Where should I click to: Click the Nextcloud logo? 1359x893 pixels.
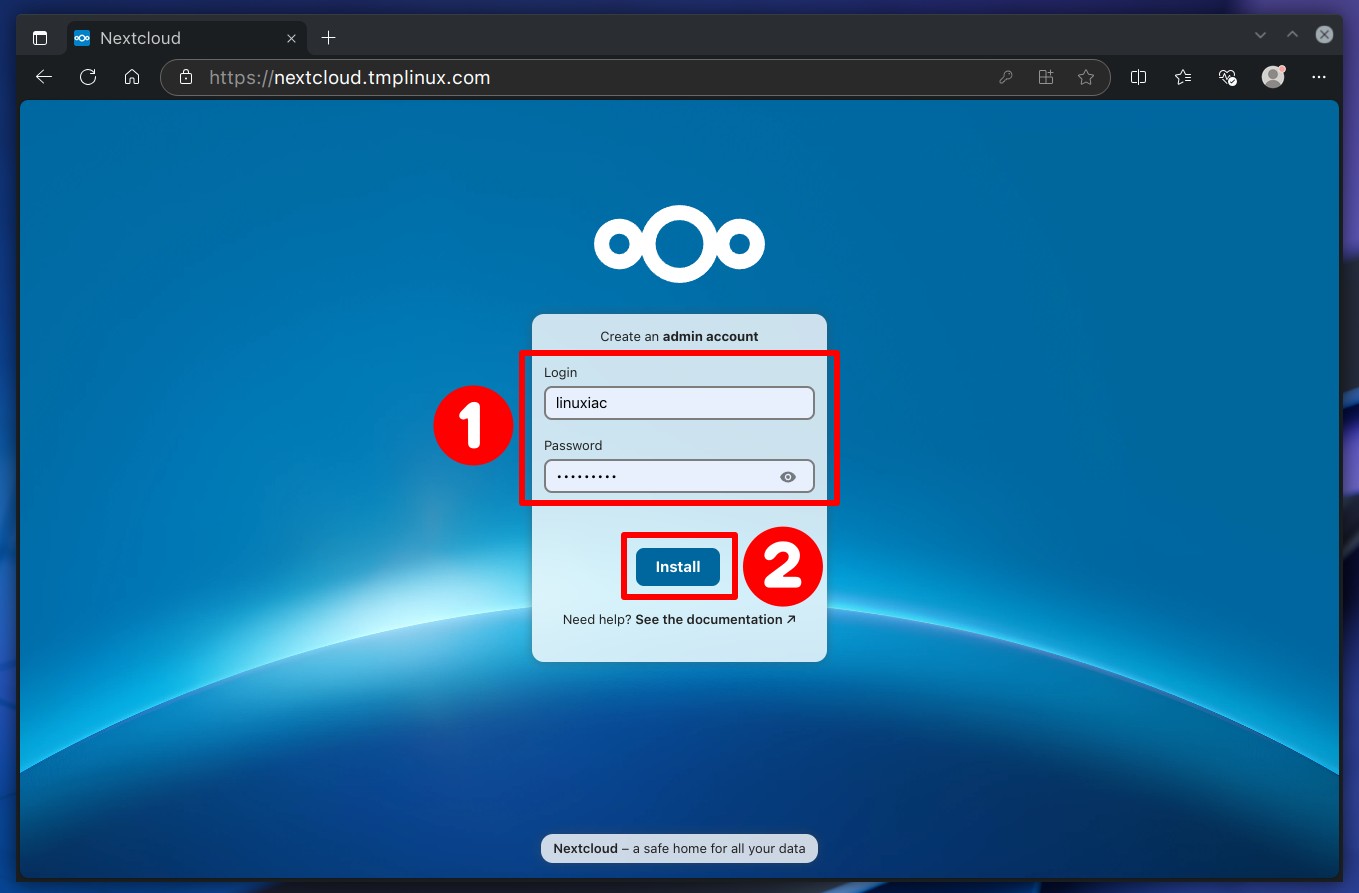[679, 243]
